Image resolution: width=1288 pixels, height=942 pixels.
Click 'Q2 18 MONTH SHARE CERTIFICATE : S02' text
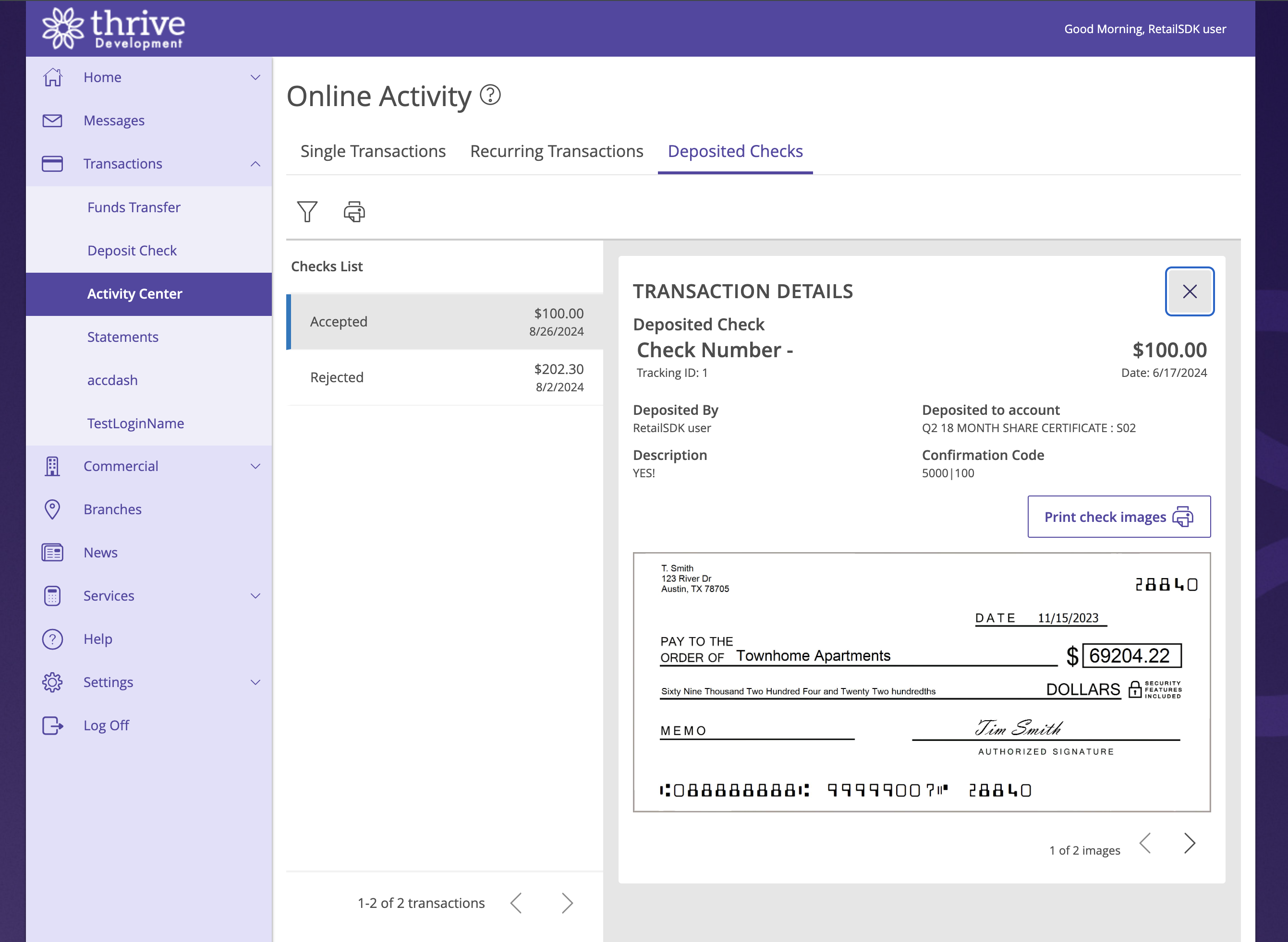(1029, 428)
